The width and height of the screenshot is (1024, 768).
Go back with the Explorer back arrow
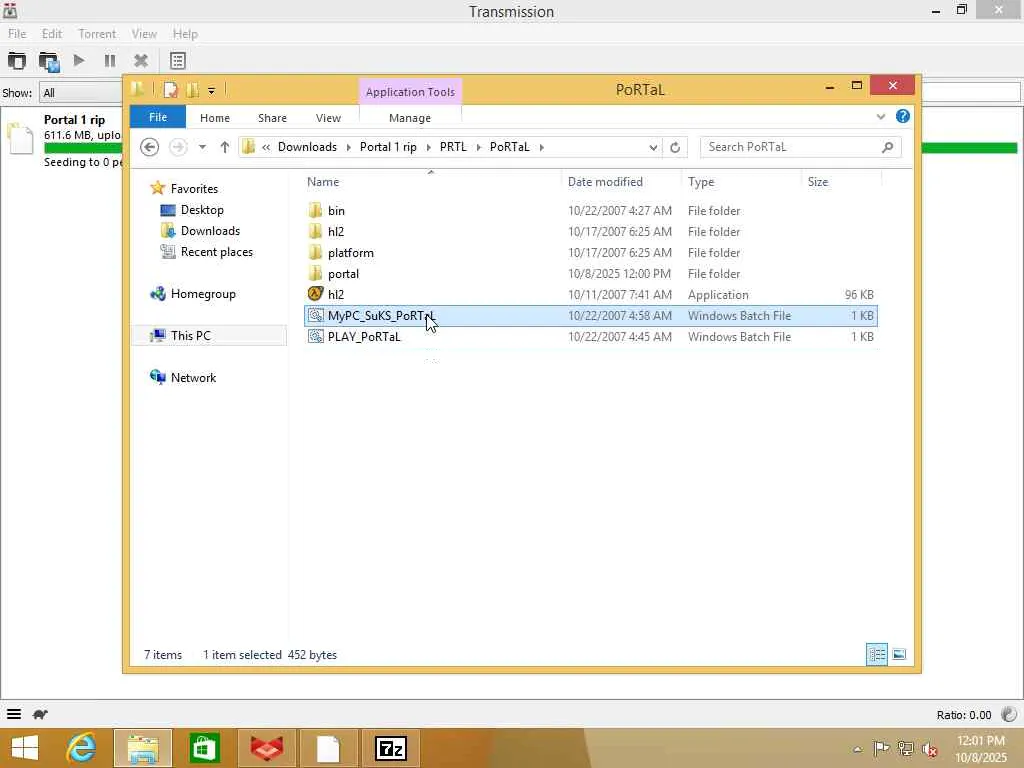click(x=150, y=147)
